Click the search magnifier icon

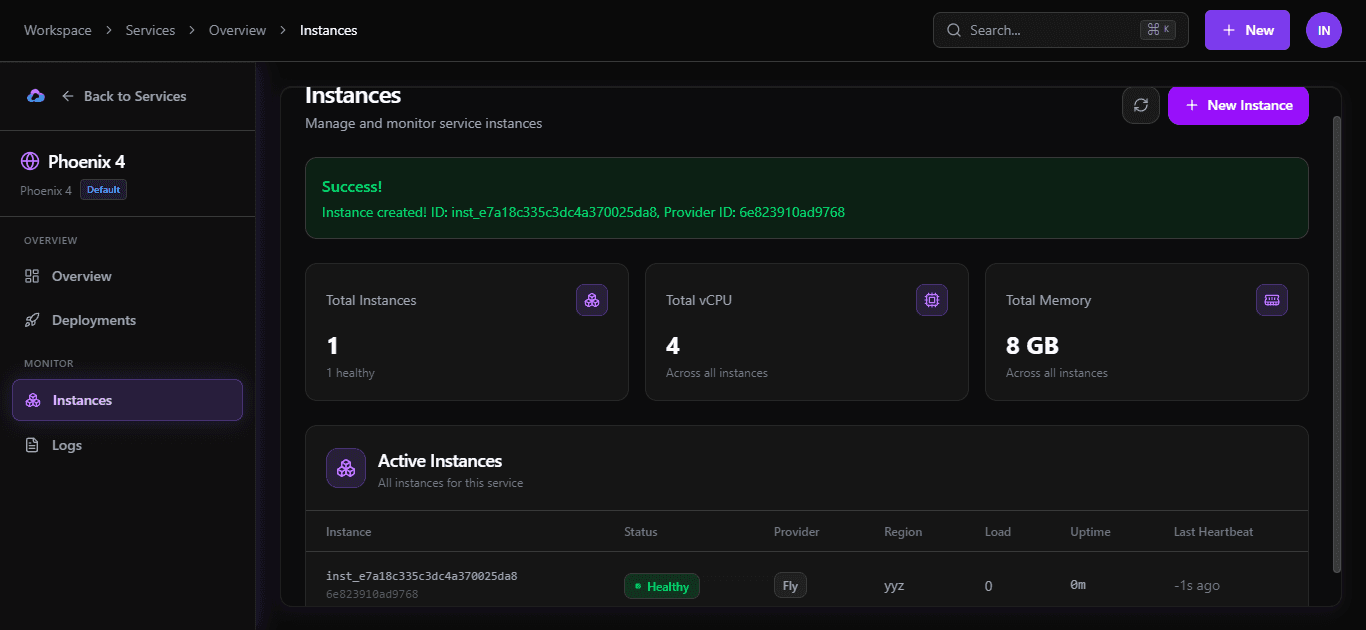point(953,30)
